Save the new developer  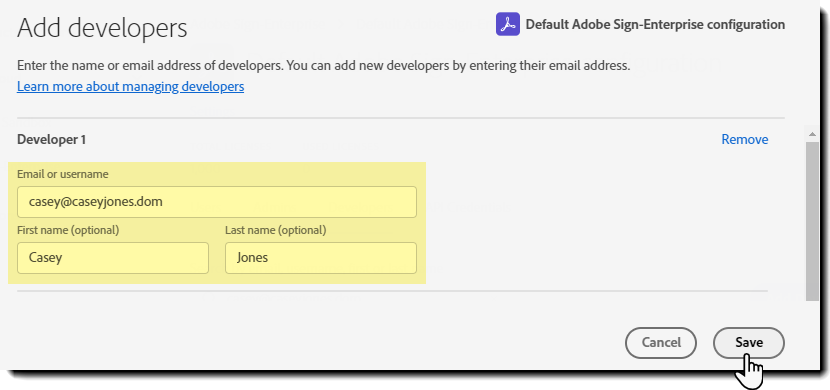point(749,343)
